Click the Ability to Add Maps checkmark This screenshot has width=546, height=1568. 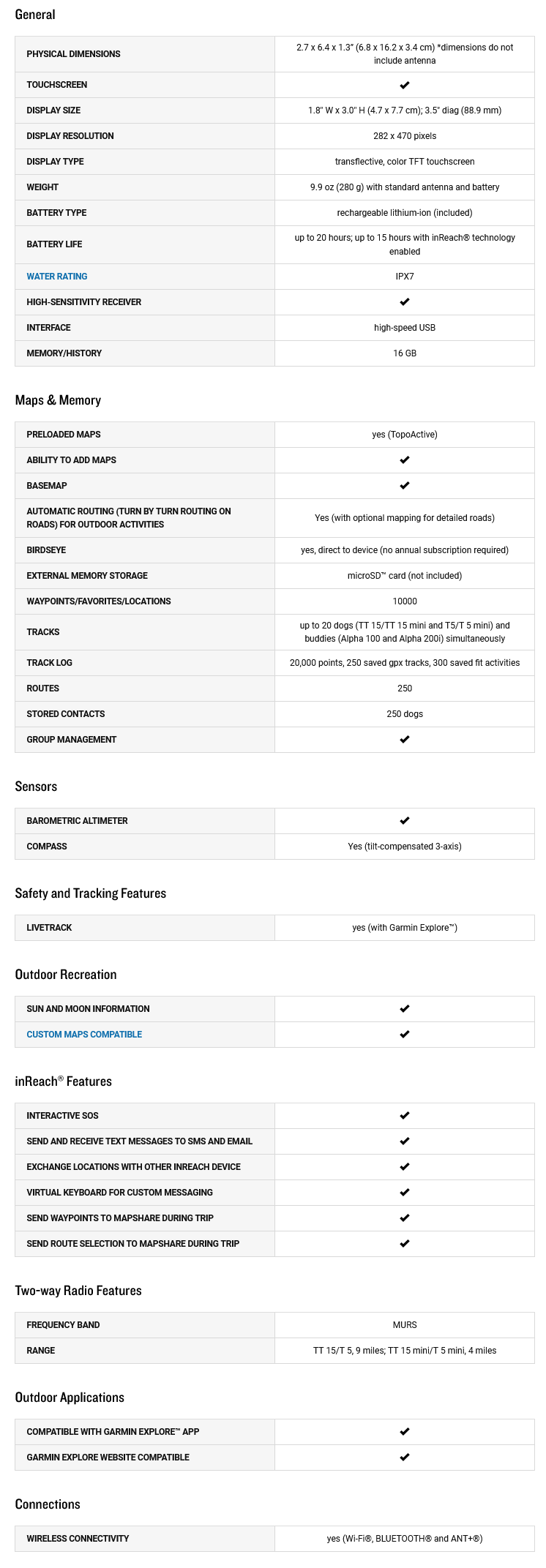coord(405,460)
